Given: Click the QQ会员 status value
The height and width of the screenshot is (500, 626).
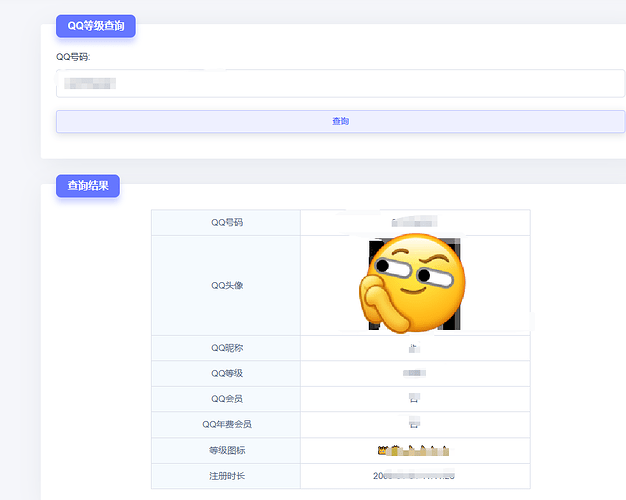Looking at the screenshot, I should [x=414, y=399].
